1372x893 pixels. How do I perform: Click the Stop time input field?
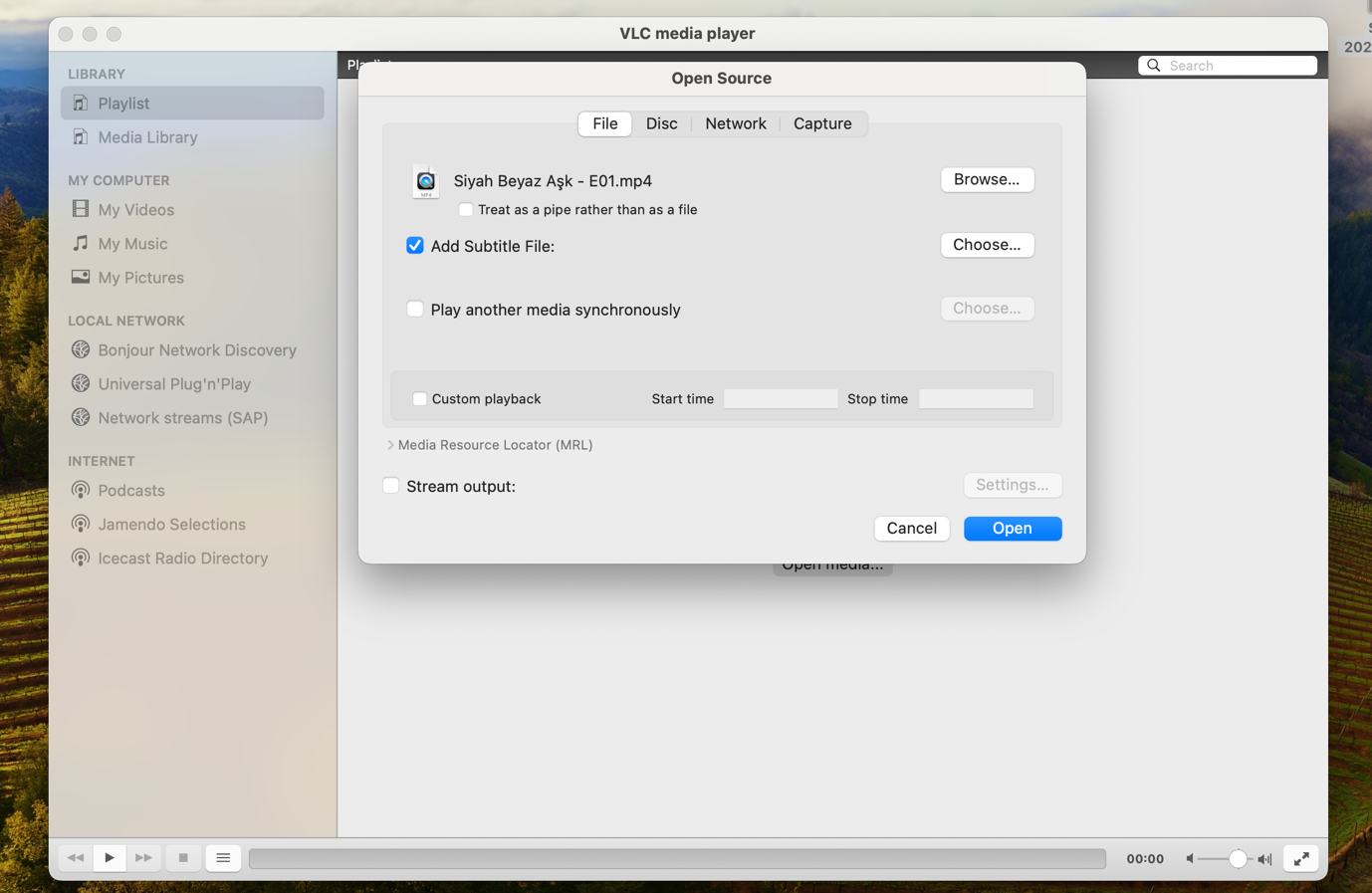click(x=976, y=398)
